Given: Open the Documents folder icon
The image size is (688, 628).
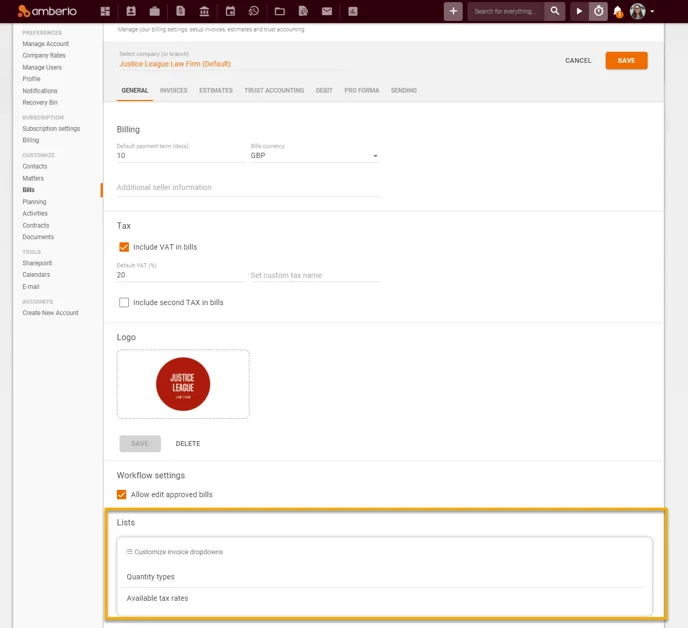Looking at the screenshot, I should 280,11.
